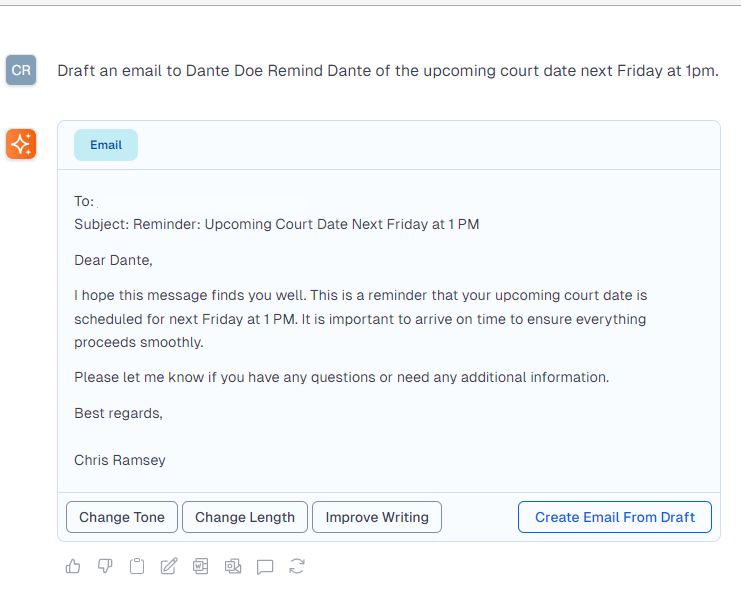Mark the draft with thumbs down
Image resolution: width=741 pixels, height=606 pixels.
tap(105, 566)
